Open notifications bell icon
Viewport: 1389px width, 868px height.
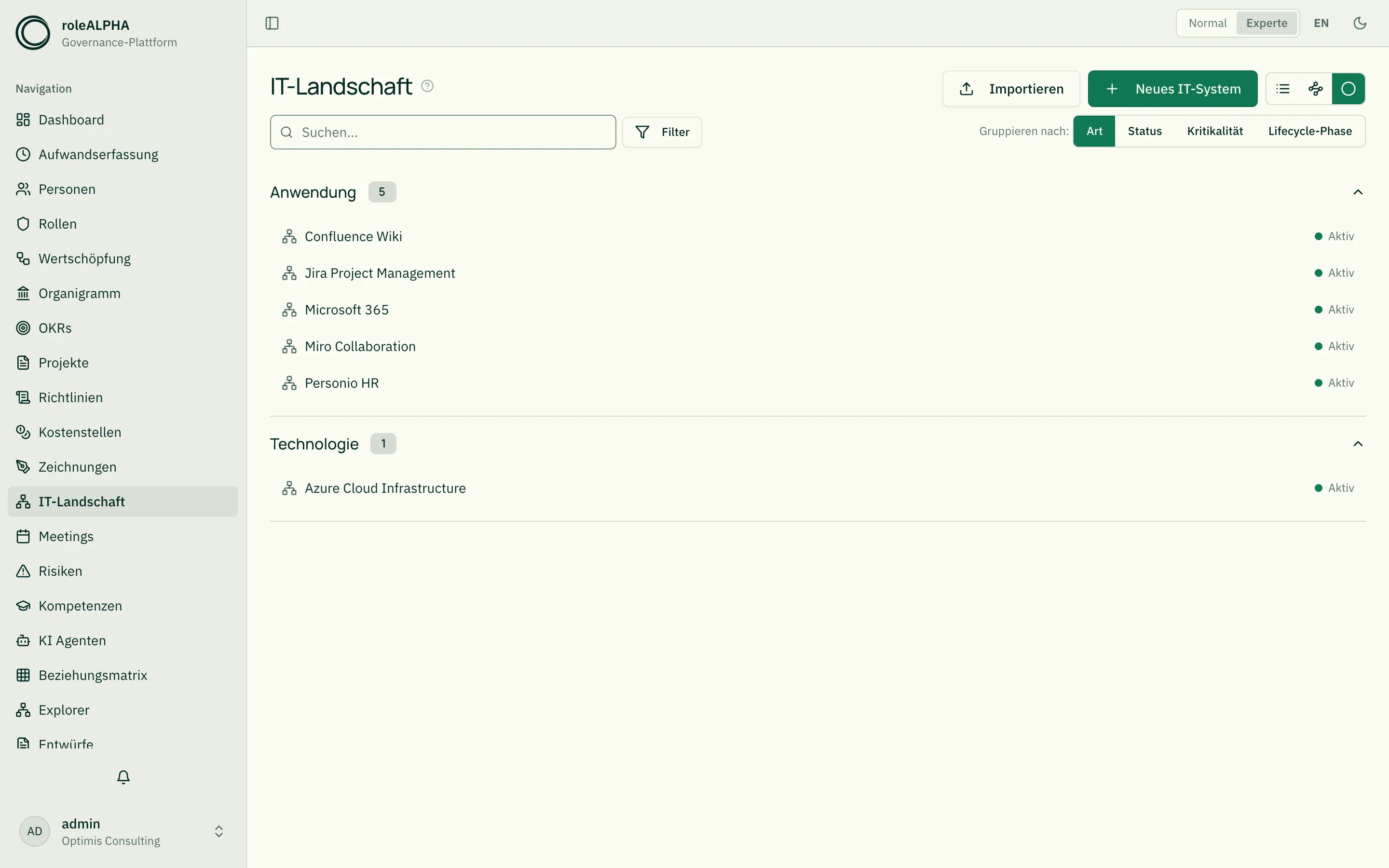tap(123, 777)
